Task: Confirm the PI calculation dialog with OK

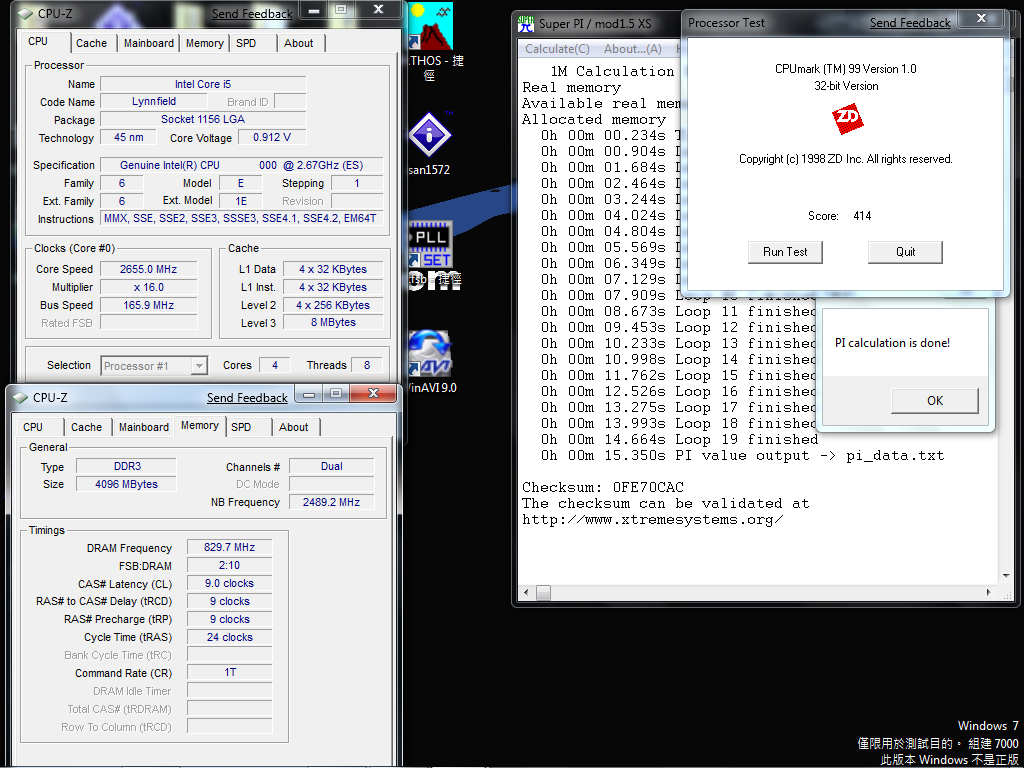Action: [x=935, y=400]
